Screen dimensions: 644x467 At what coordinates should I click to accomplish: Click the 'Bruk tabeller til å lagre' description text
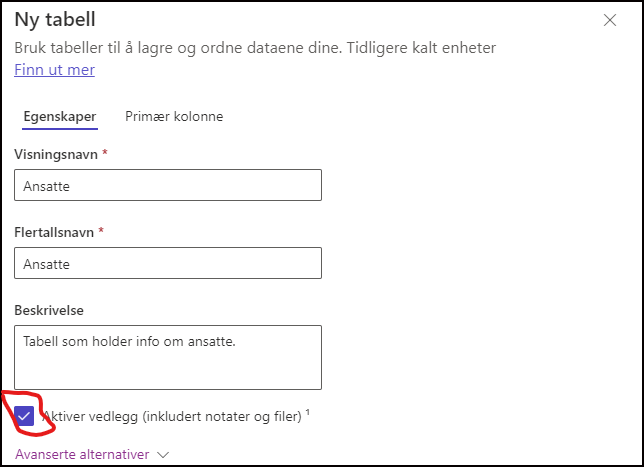pos(255,48)
